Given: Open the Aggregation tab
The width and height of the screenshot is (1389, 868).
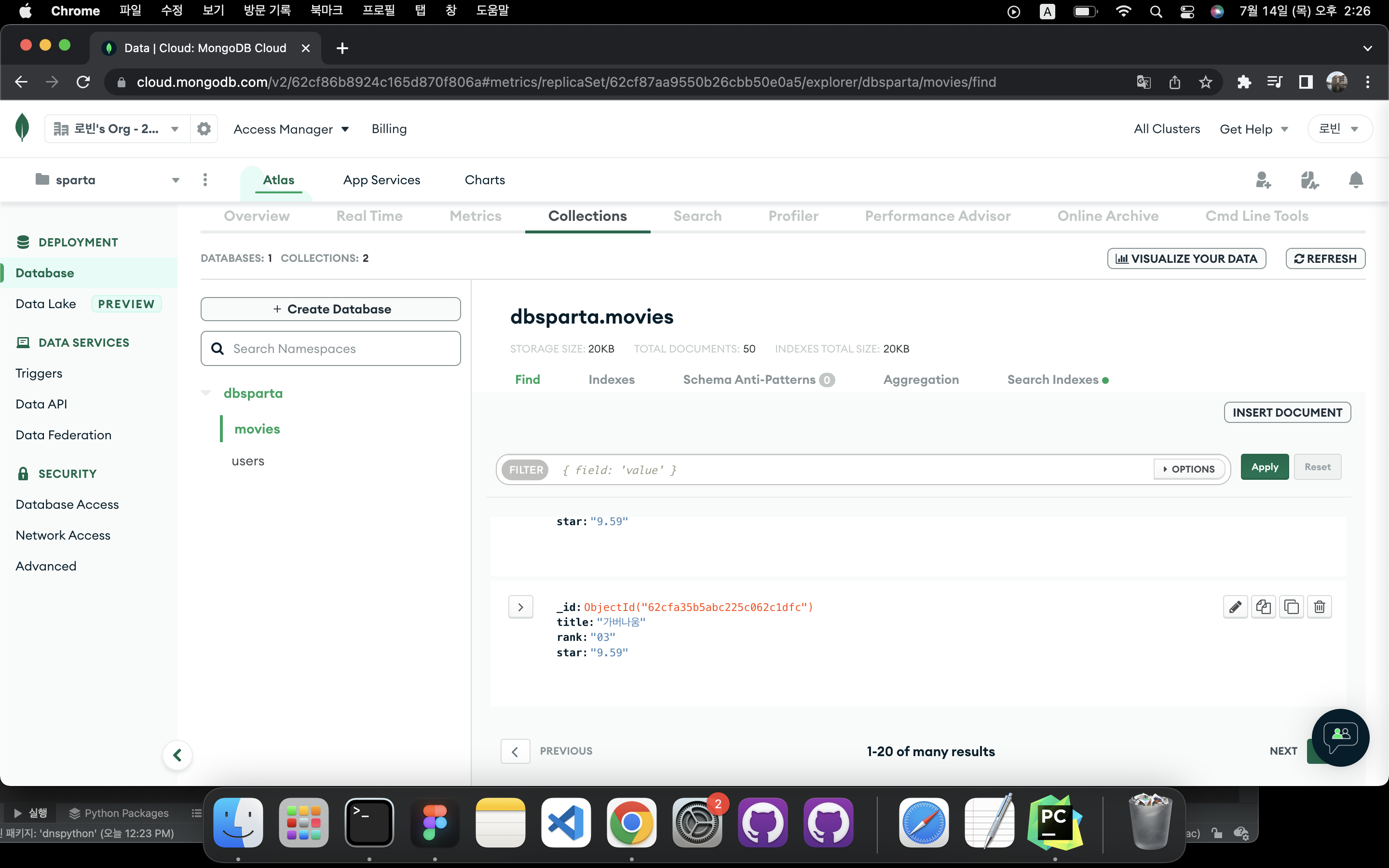Looking at the screenshot, I should 921,380.
